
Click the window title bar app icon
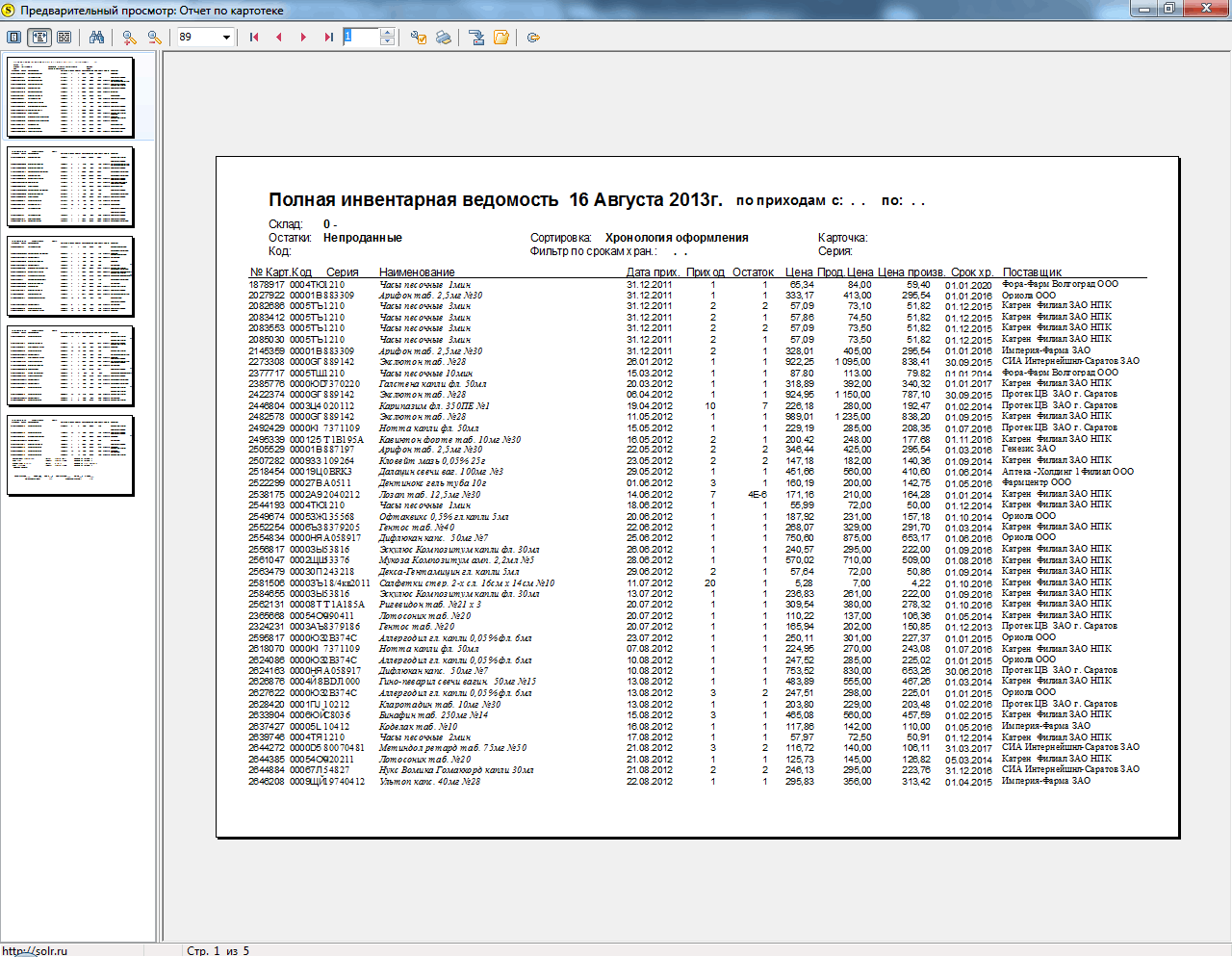9,10
